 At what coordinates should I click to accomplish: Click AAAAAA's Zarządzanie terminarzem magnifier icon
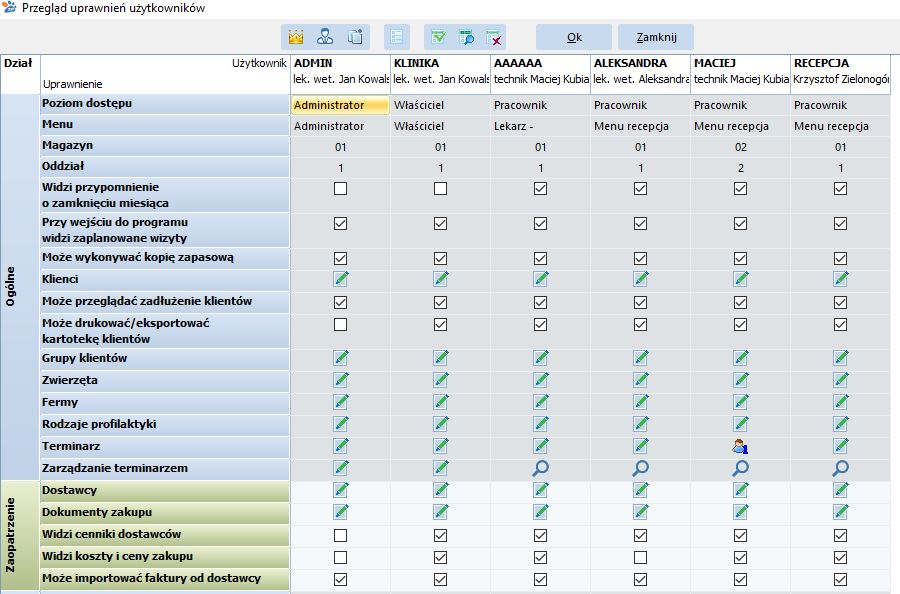[x=541, y=468]
